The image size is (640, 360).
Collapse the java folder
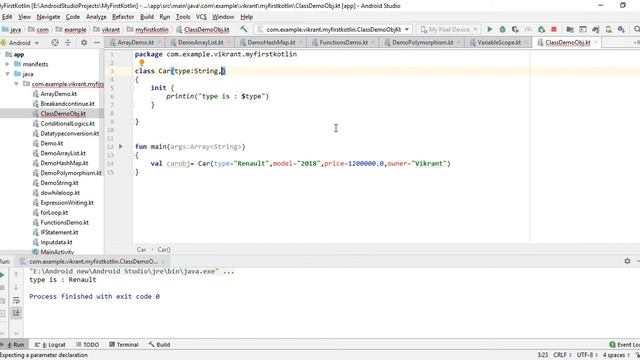coord(7,74)
